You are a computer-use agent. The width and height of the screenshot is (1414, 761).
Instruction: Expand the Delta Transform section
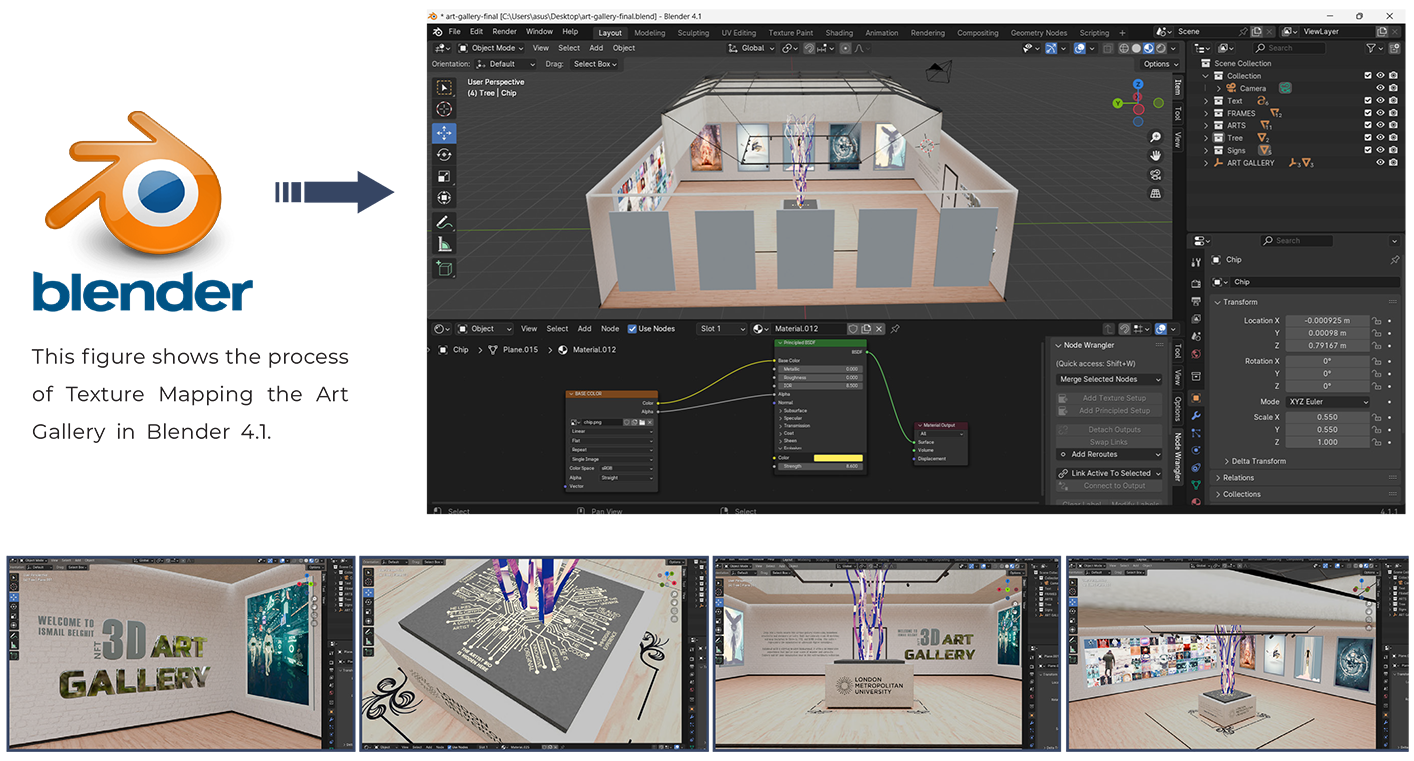coord(1260,461)
